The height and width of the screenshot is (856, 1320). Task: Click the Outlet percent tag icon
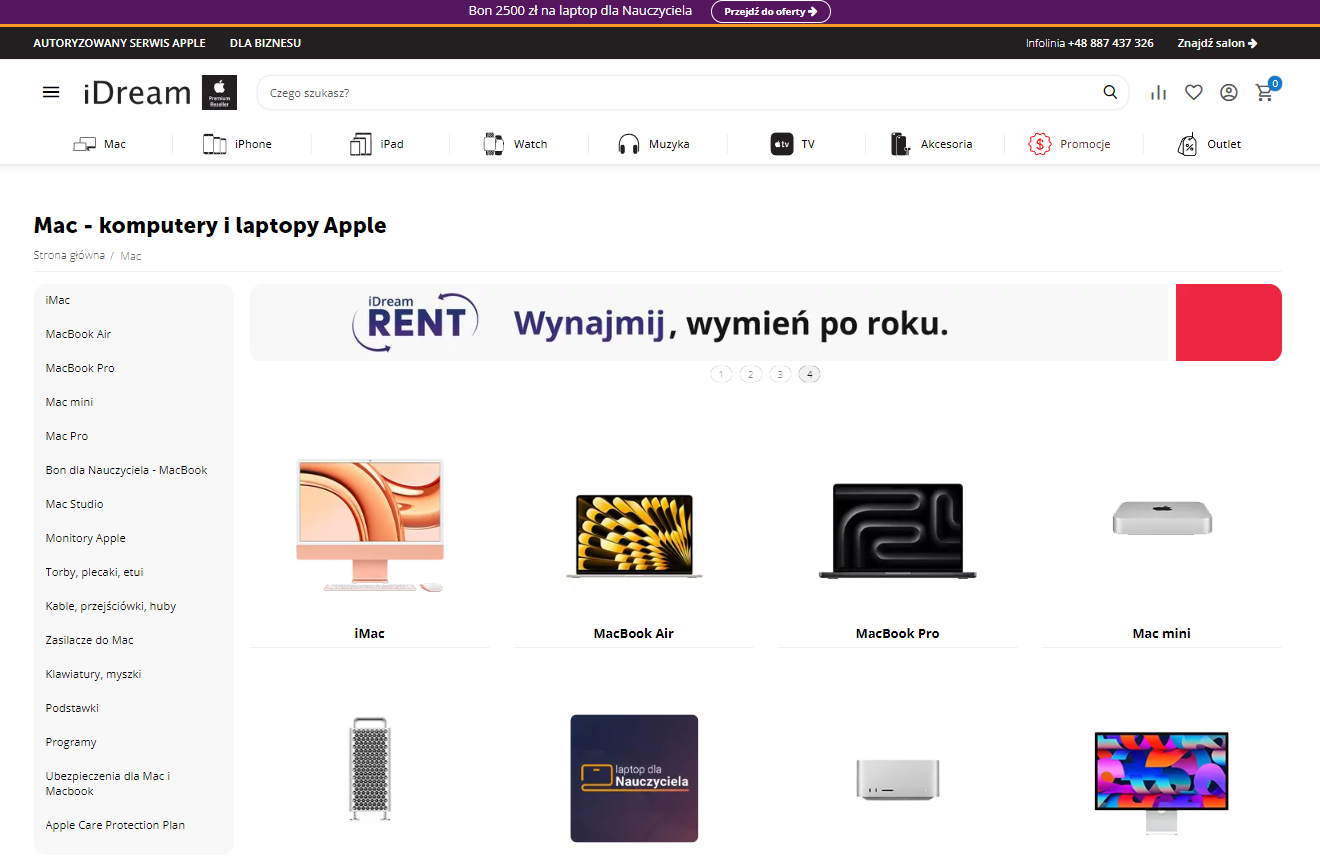click(x=1187, y=144)
